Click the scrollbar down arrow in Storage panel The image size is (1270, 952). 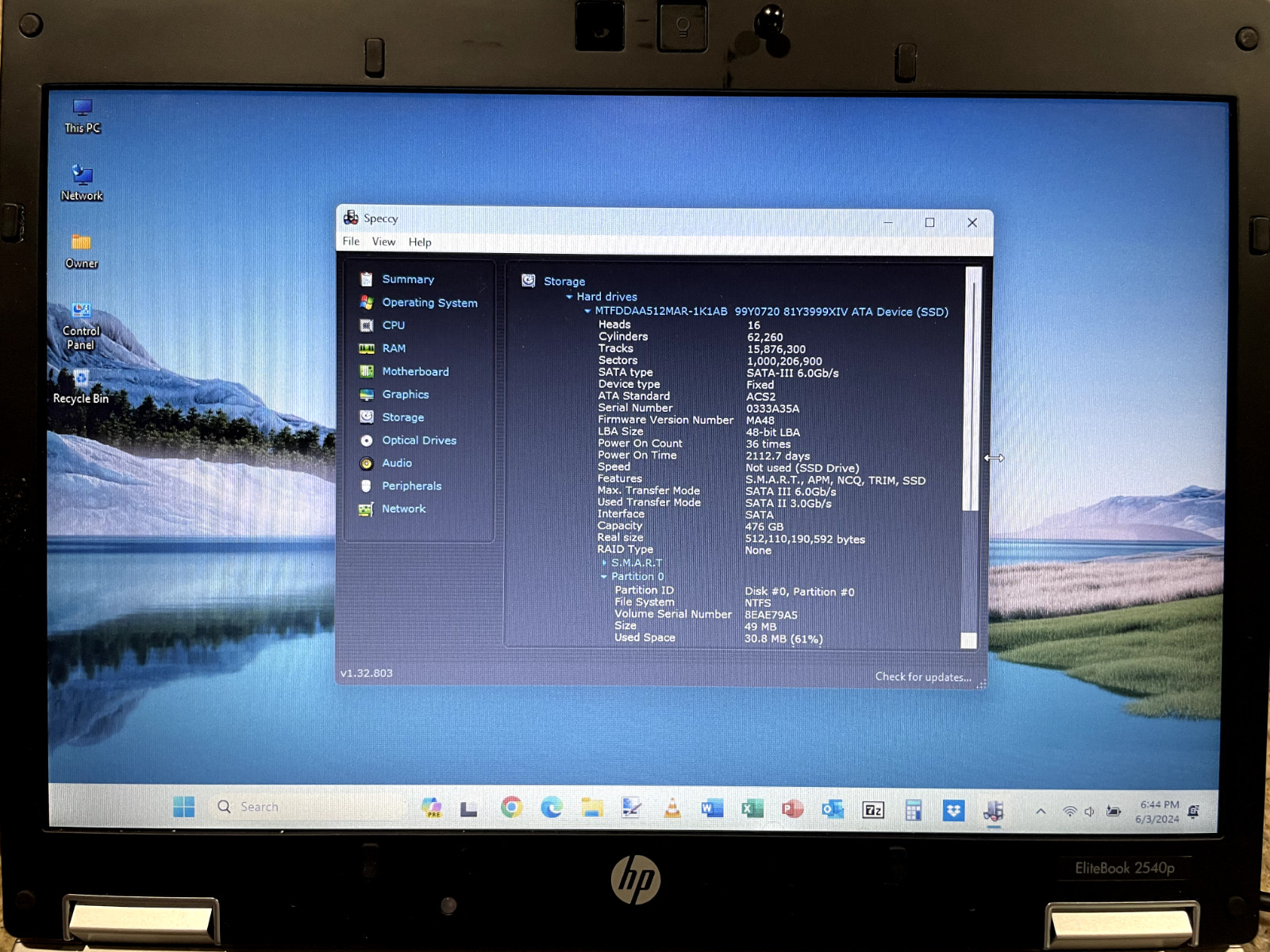968,641
